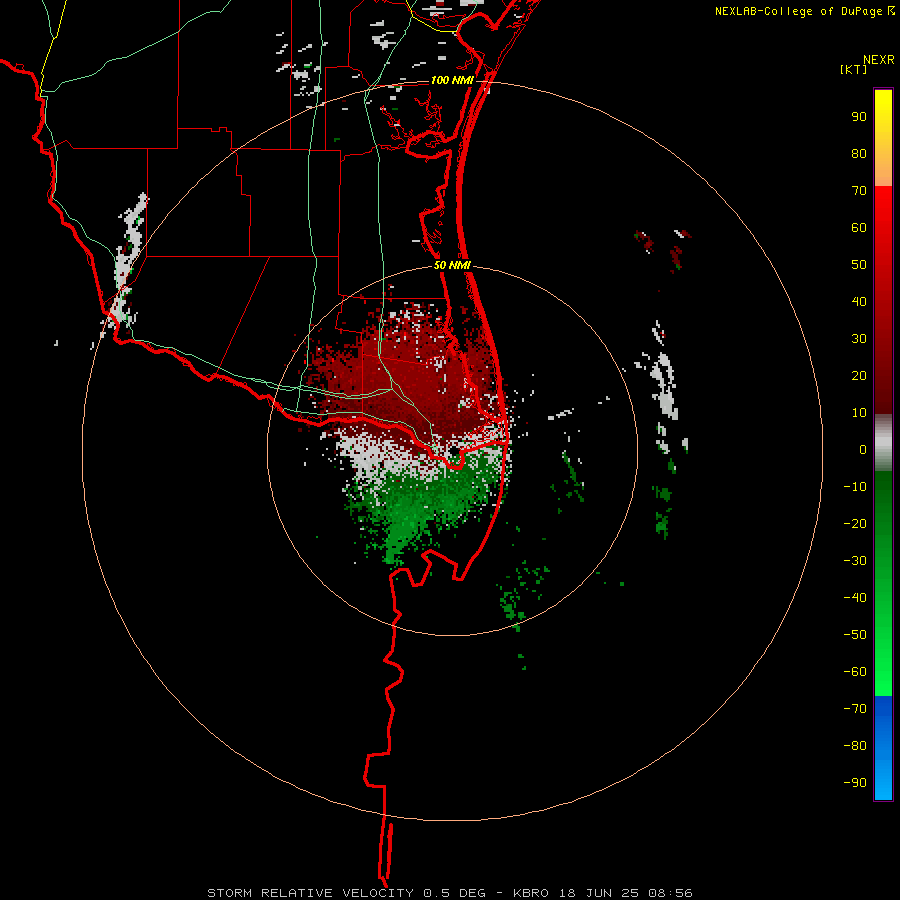Click the 08:56 timestamp
The height and width of the screenshot is (900, 900).
pyautogui.click(x=670, y=893)
